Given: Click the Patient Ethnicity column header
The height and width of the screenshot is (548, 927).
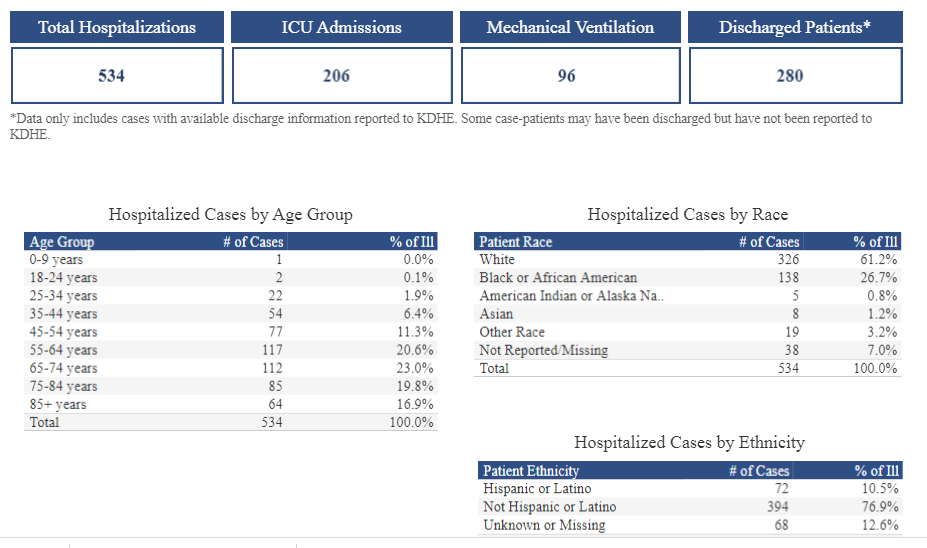Looking at the screenshot, I should 530,470.
